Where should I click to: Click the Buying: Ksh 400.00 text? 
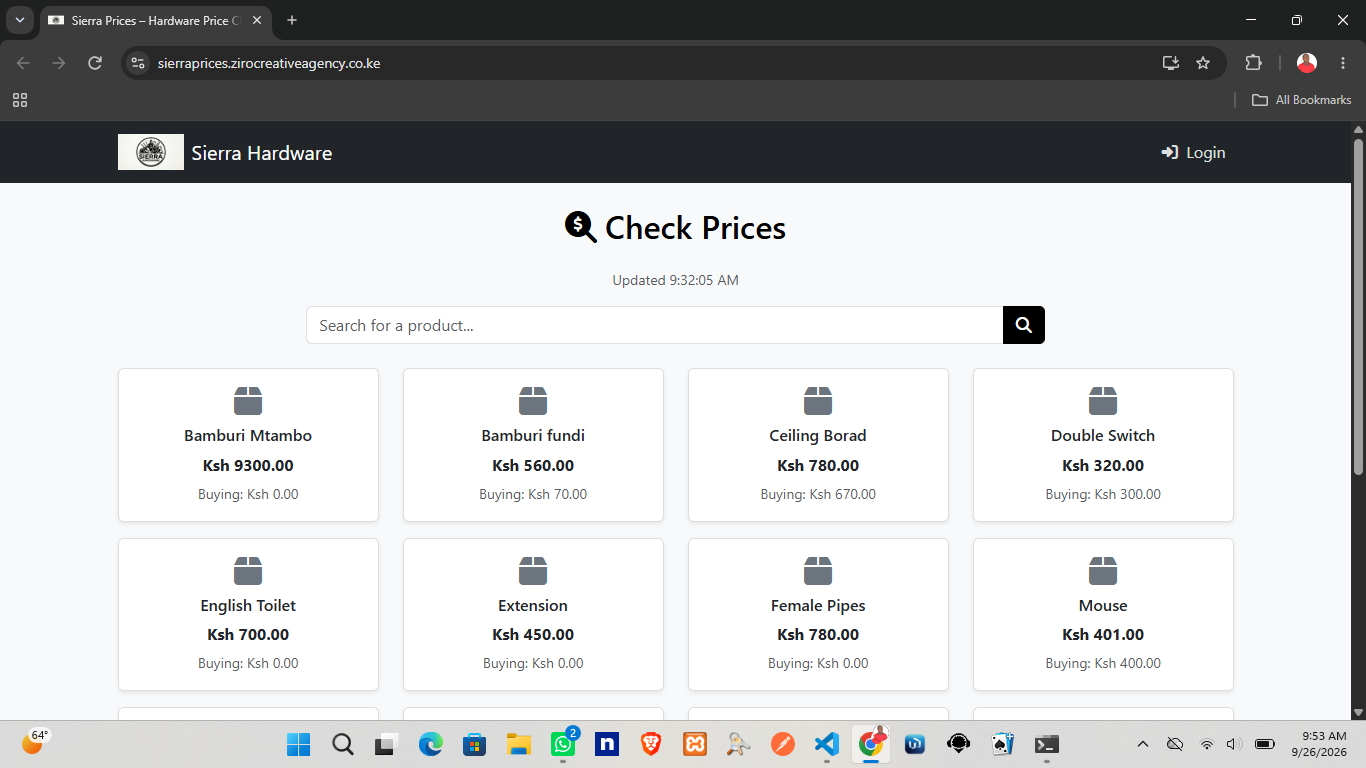pyautogui.click(x=1103, y=663)
